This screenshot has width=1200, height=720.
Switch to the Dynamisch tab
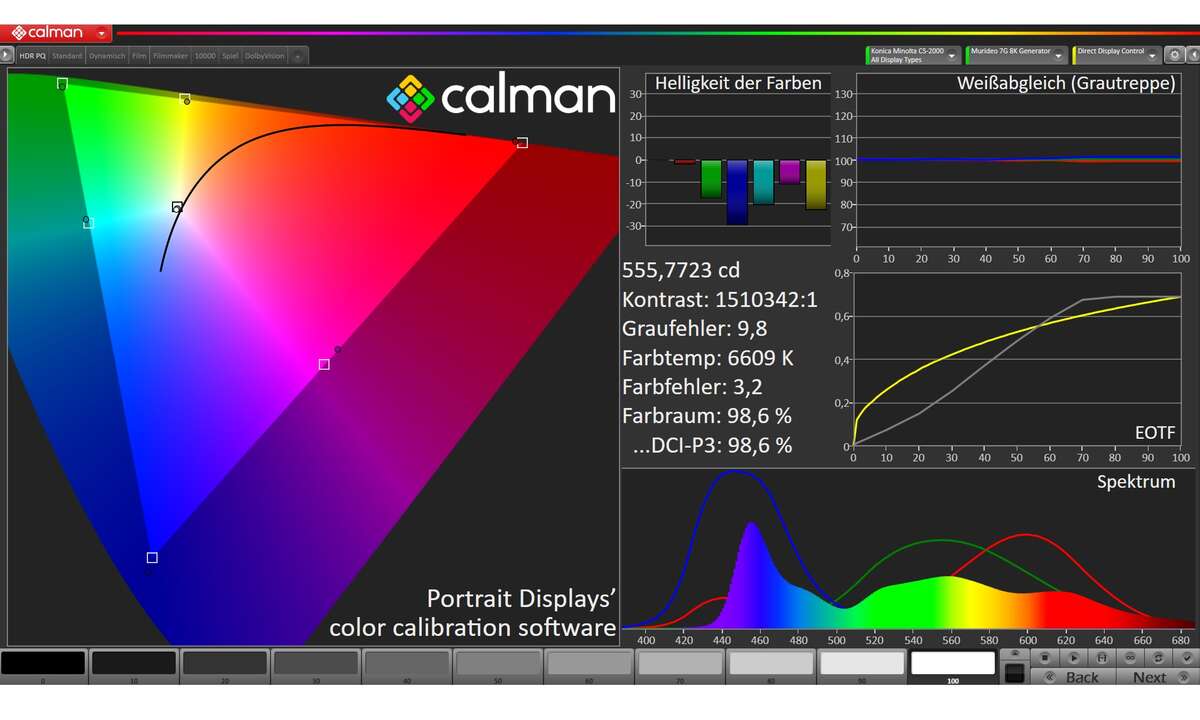(x=107, y=56)
